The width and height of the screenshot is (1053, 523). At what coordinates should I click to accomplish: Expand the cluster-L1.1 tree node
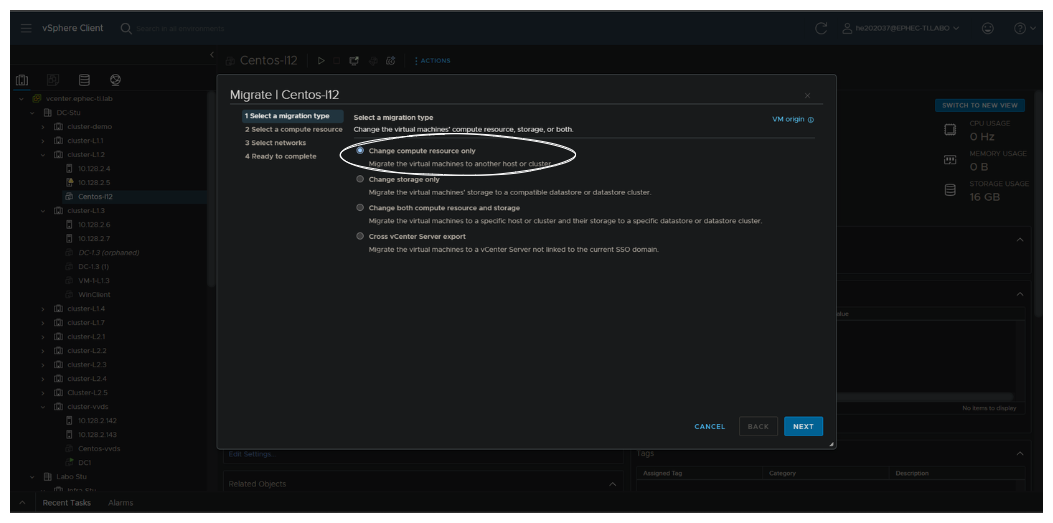43,141
